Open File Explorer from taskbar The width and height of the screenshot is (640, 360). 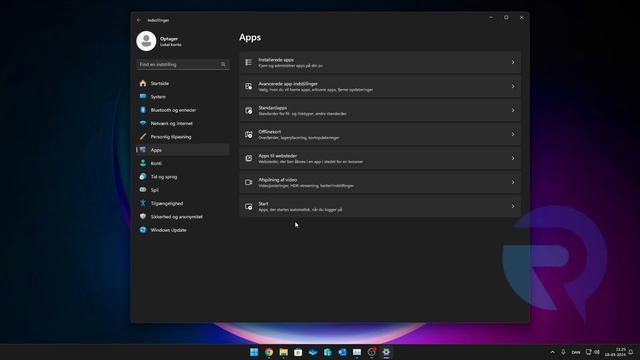(x=283, y=352)
